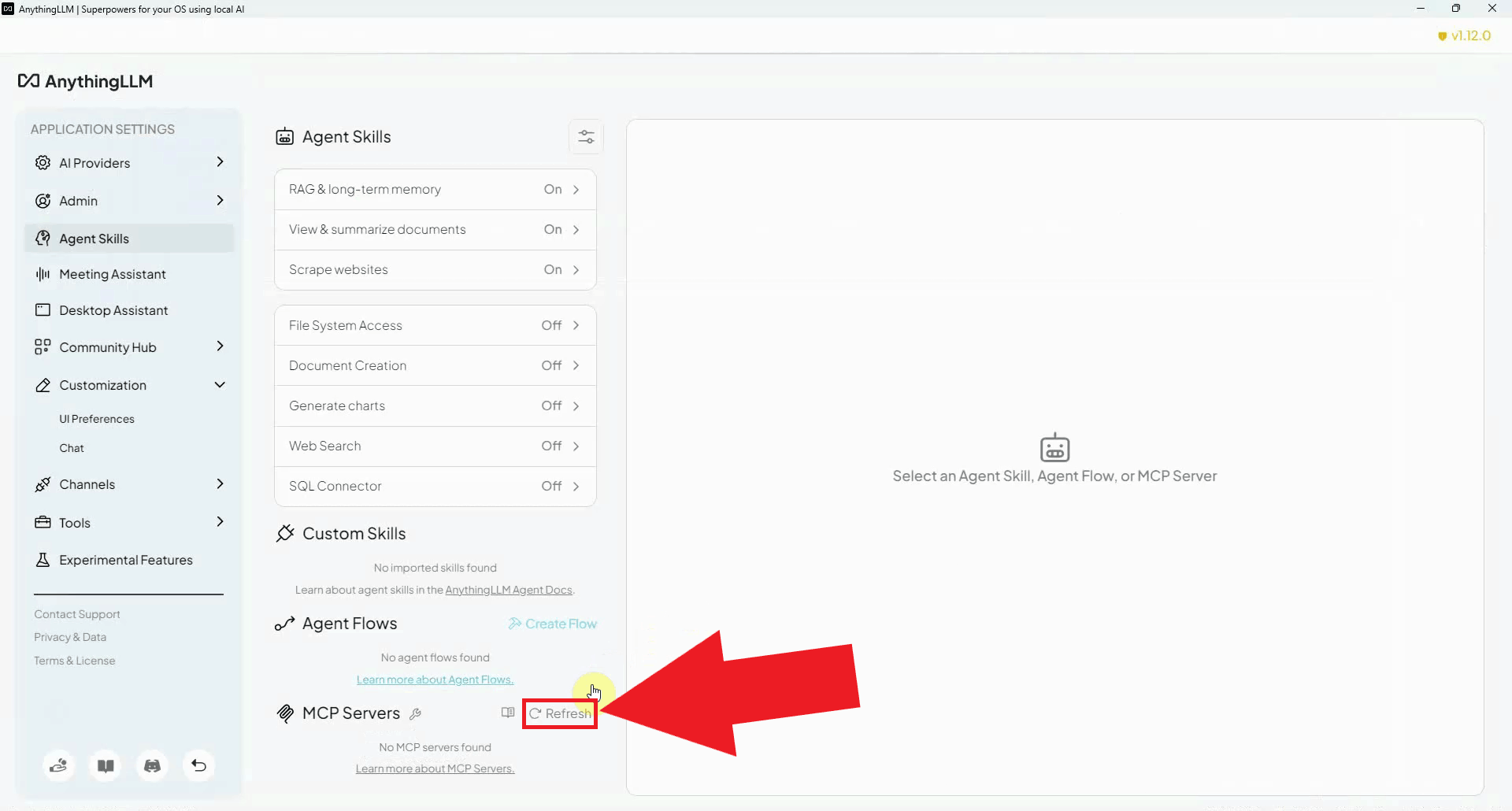Expand the Admin section chevron
This screenshot has height=811, width=1512.
[220, 200]
